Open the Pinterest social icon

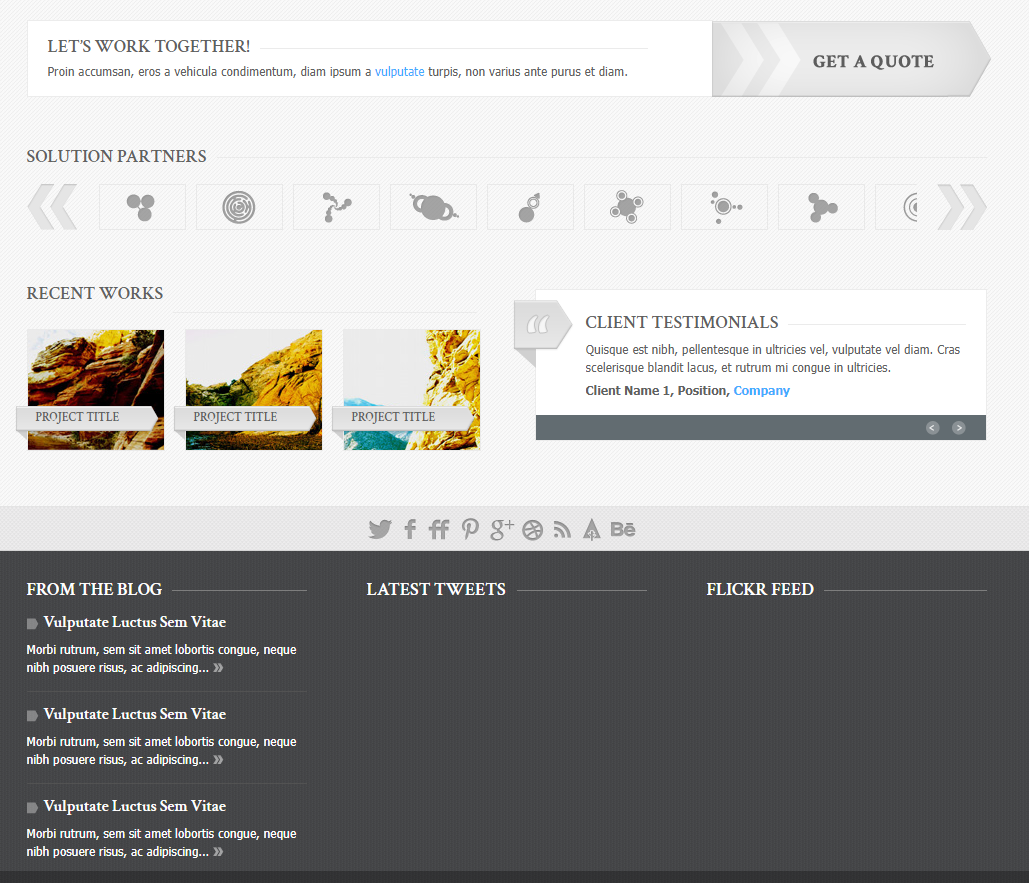[x=470, y=529]
